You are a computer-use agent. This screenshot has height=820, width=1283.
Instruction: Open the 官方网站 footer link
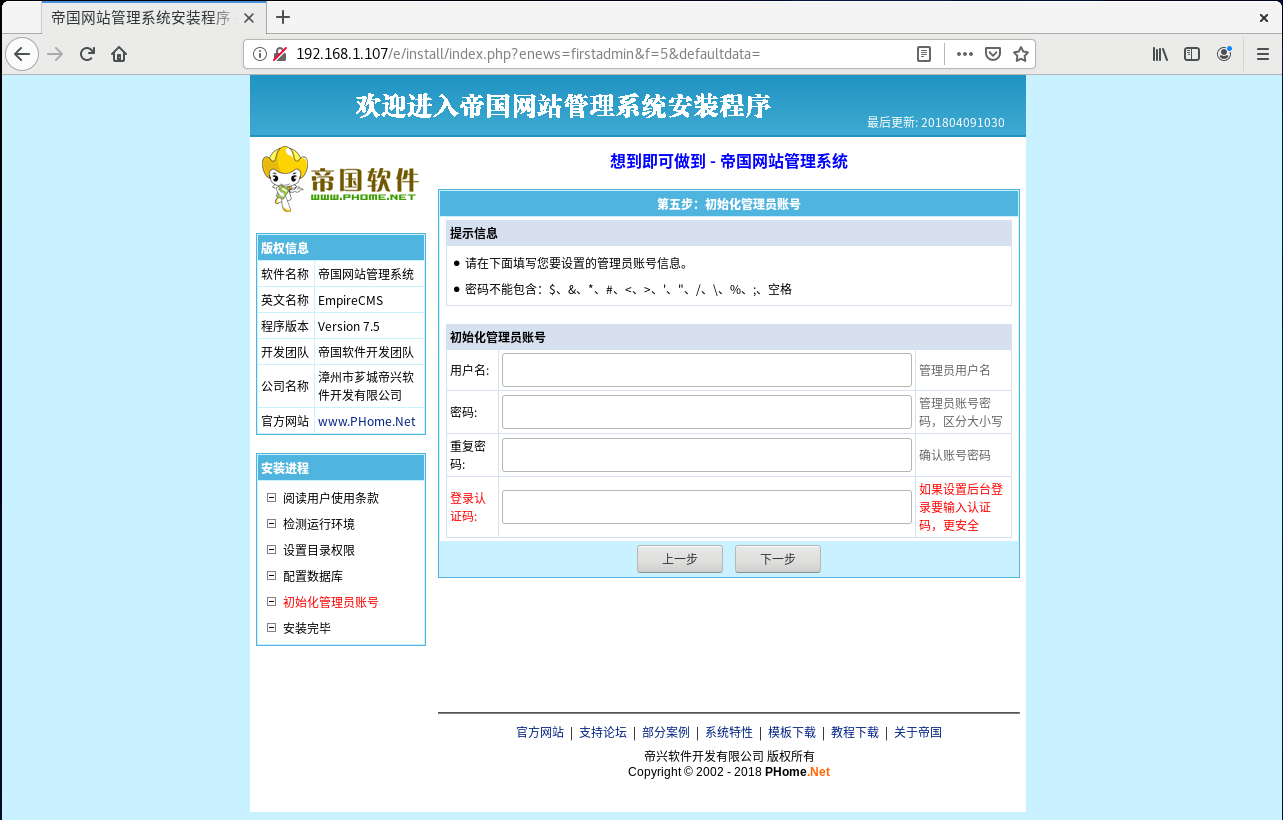[x=540, y=733]
